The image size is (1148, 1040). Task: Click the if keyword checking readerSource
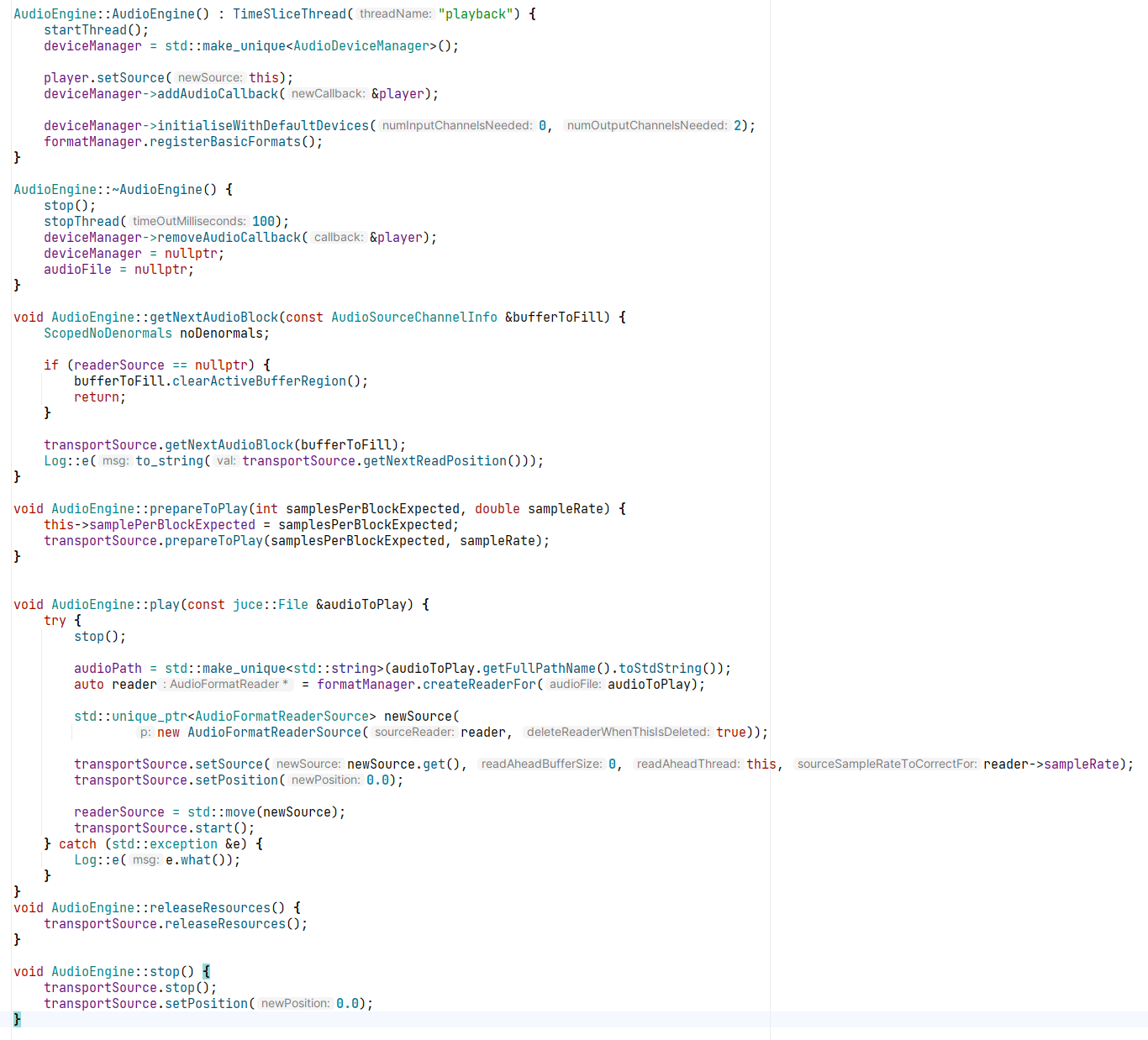[51, 365]
